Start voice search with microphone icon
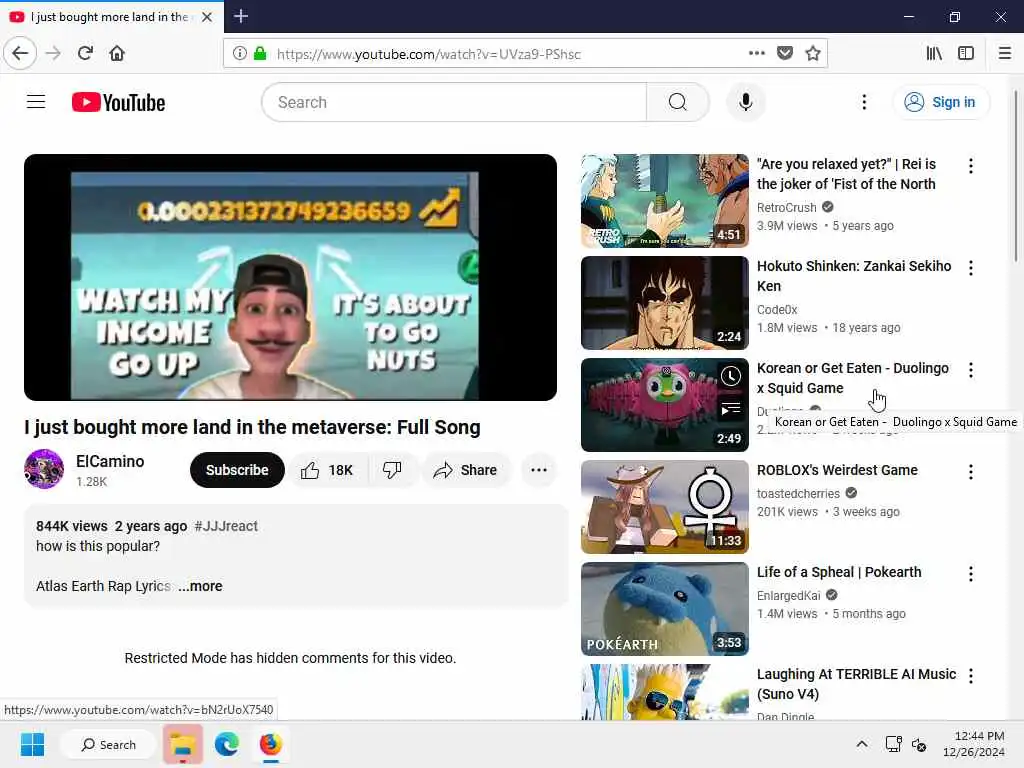Screen dimensions: 1024x768 (745, 102)
